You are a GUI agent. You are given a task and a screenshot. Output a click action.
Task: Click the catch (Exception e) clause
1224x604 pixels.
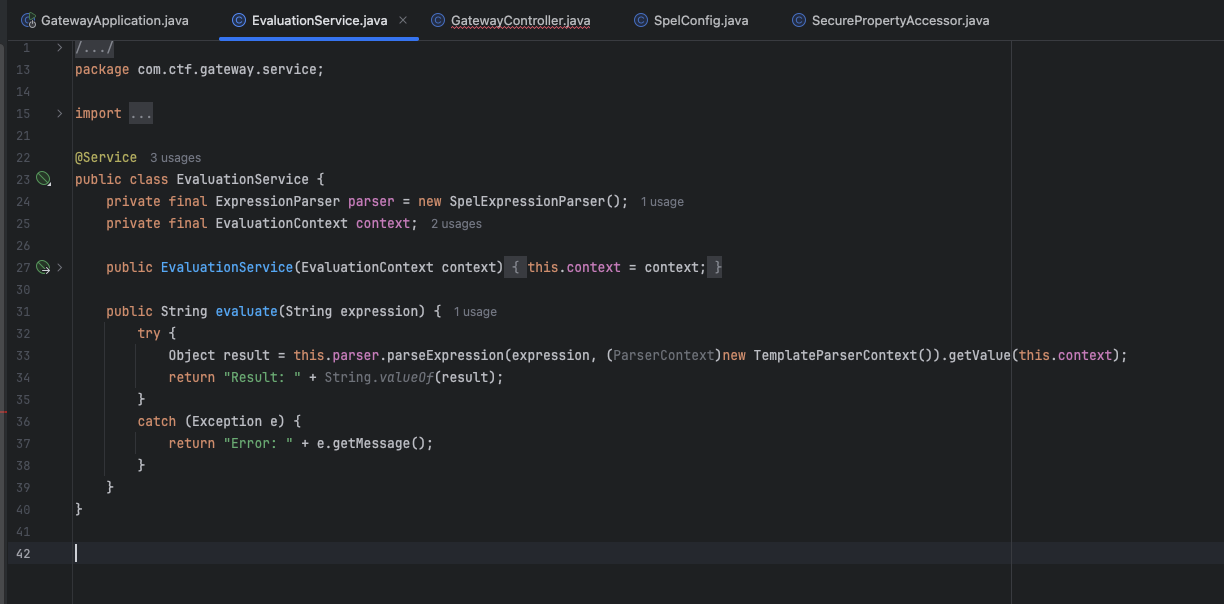click(219, 421)
